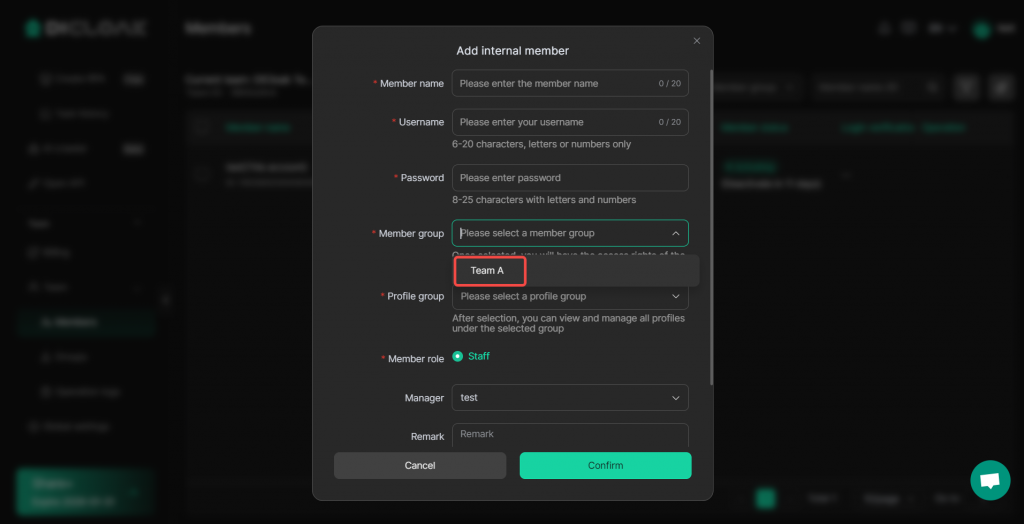Close the Add internal member dialog

697,41
